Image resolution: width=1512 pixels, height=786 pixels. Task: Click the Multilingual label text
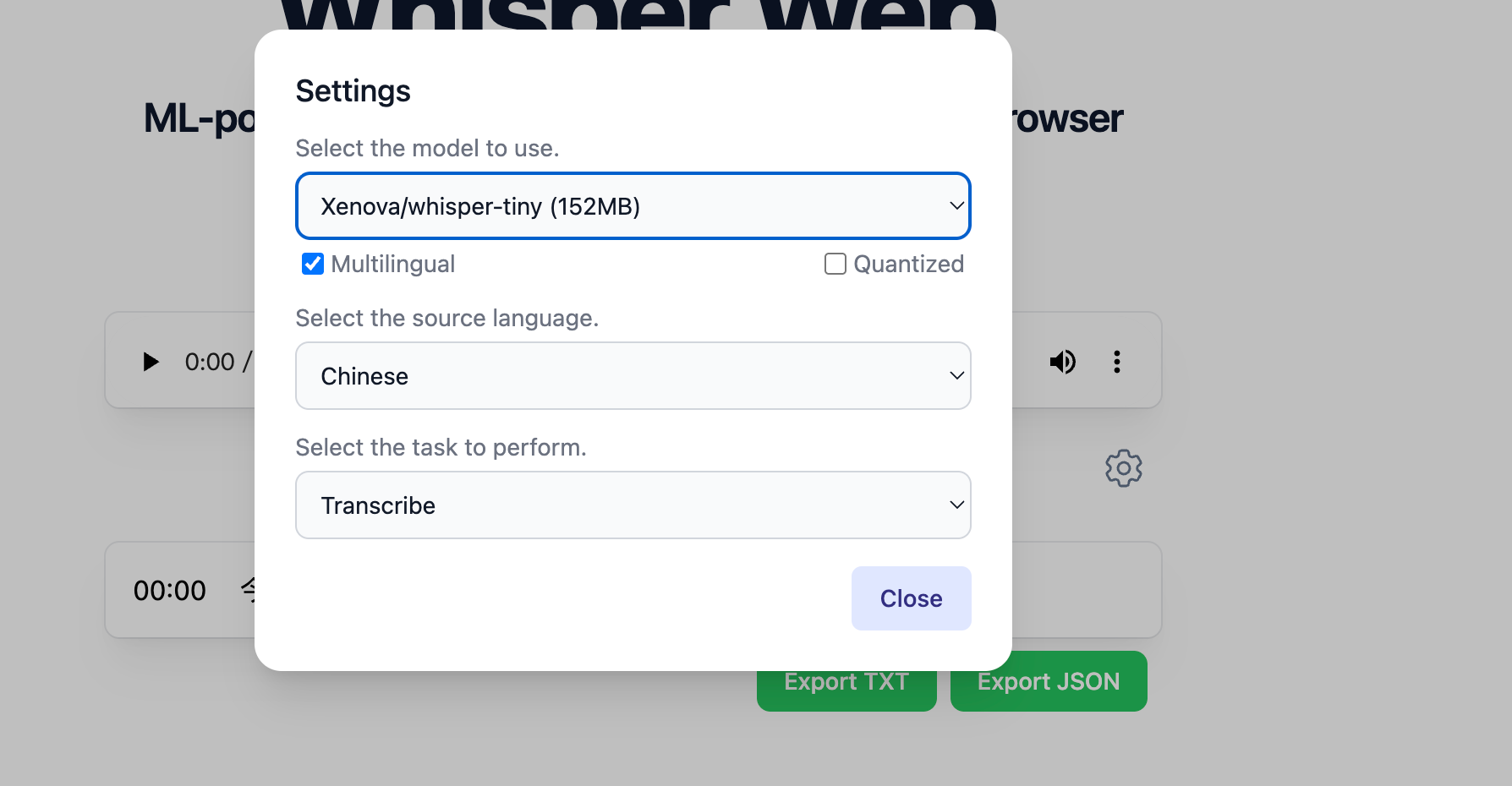(392, 265)
